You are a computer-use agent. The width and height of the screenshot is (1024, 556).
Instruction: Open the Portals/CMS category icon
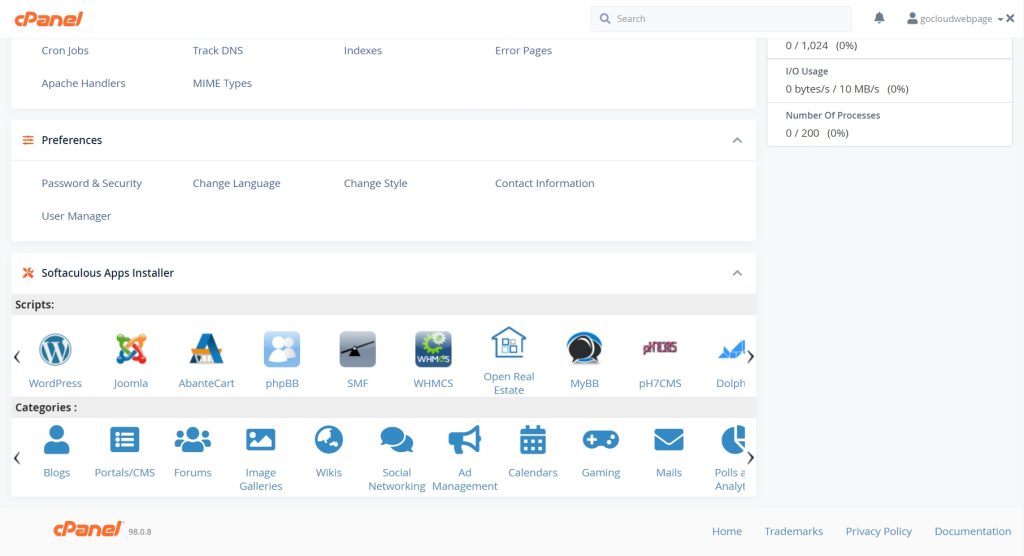(125, 440)
